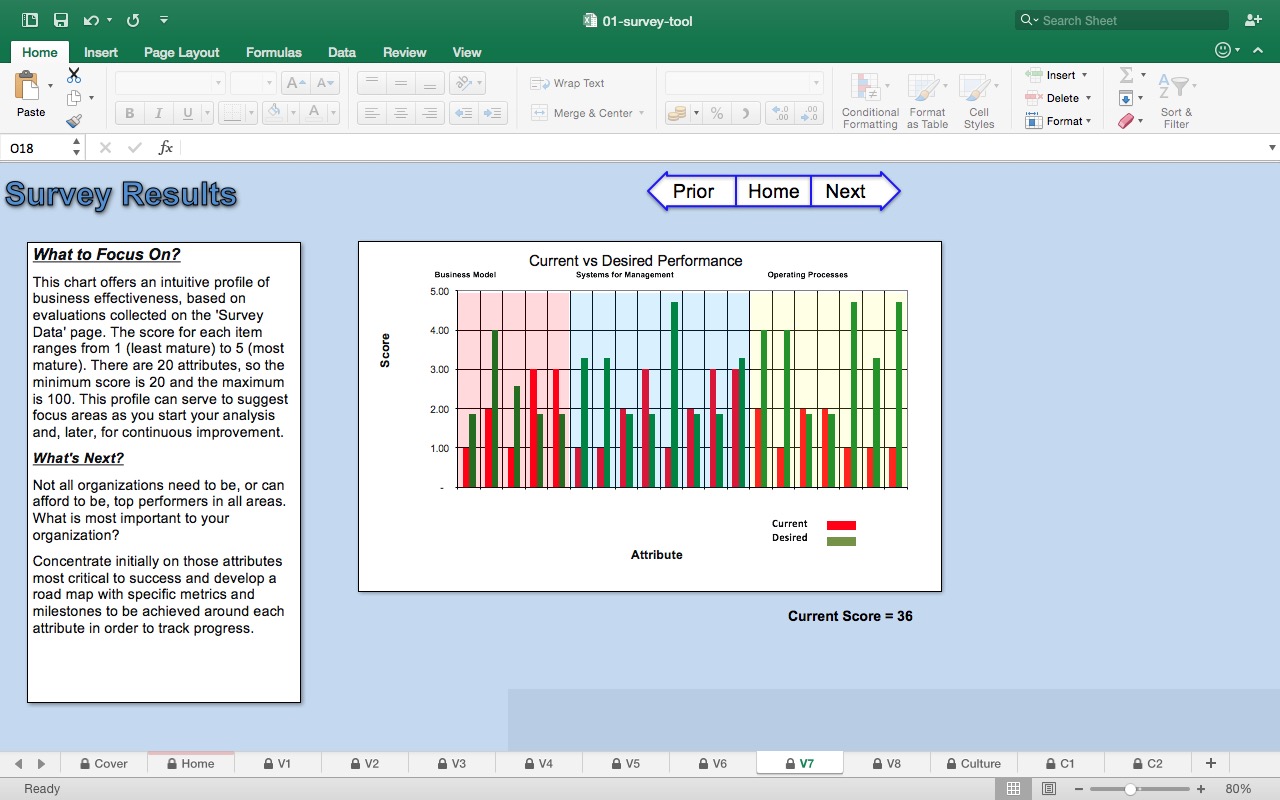Click the Prior navigation button
The image size is (1280, 800).
[696, 191]
